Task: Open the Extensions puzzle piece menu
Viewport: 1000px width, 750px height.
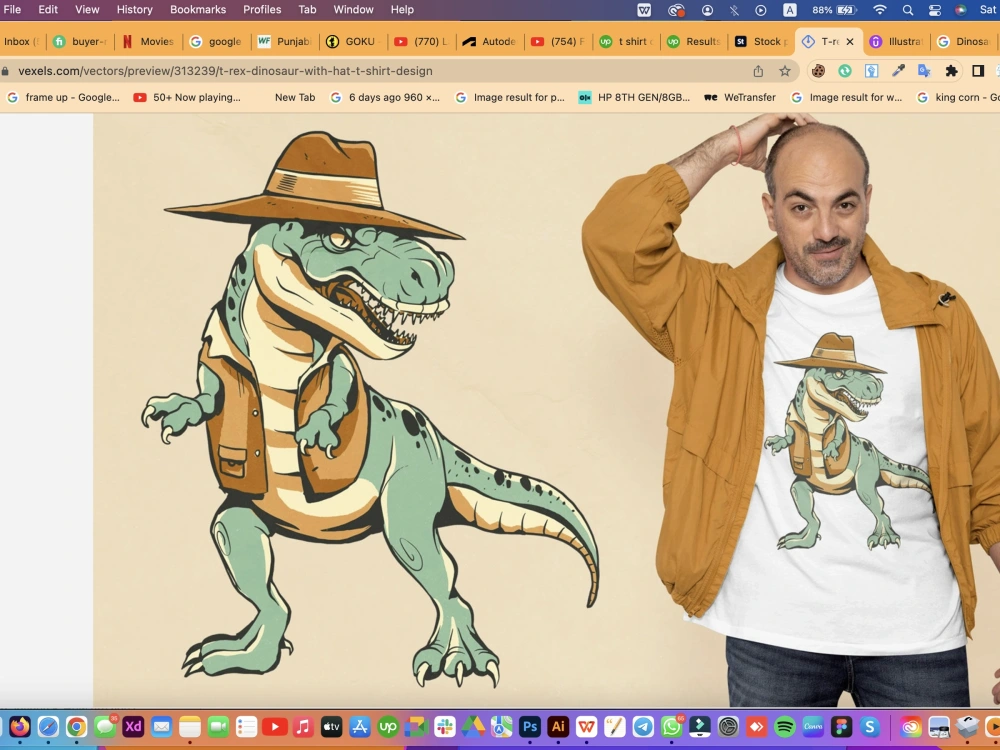Action: 951,71
